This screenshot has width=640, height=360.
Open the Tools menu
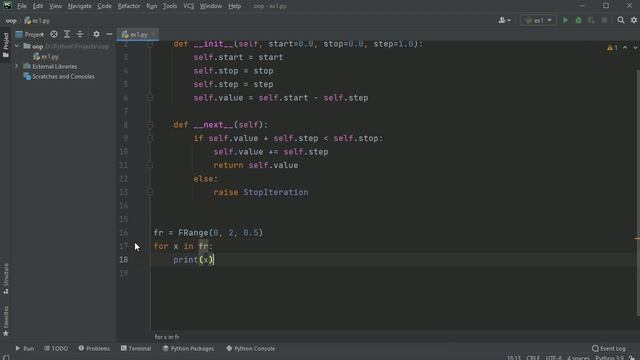pos(170,6)
